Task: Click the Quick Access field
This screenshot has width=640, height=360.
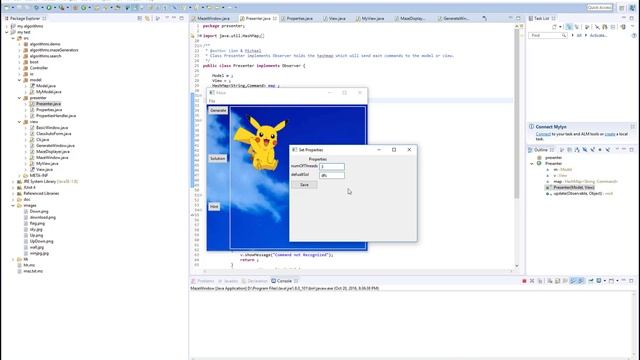Action: (600, 7)
